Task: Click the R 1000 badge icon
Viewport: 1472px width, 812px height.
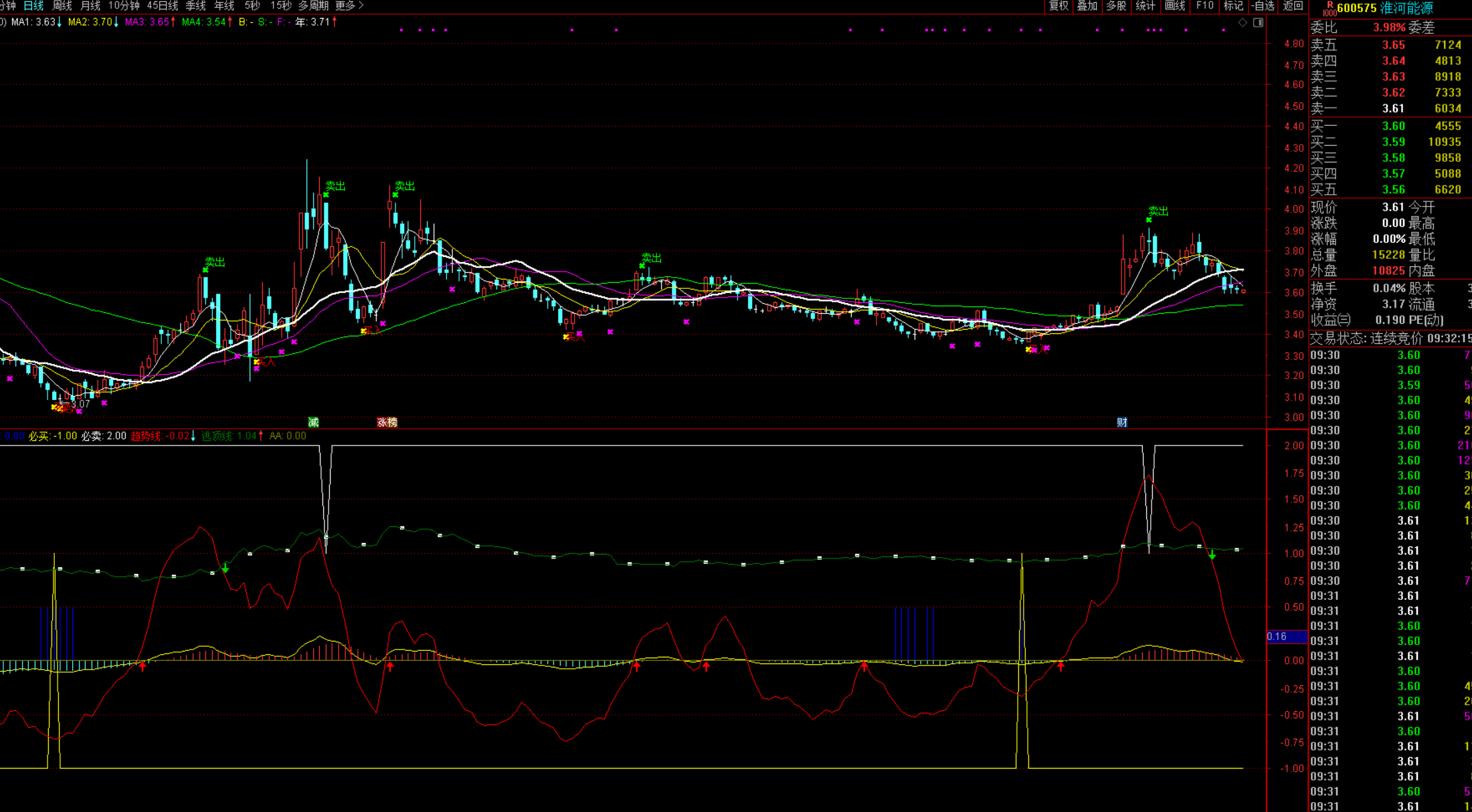Action: (x=1329, y=8)
